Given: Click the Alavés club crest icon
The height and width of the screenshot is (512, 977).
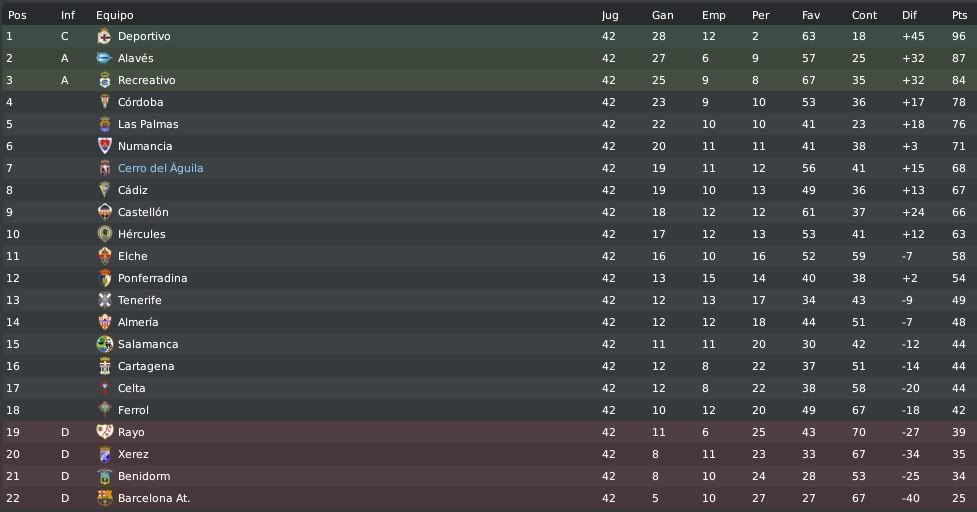Looking at the screenshot, I should tap(104, 58).
